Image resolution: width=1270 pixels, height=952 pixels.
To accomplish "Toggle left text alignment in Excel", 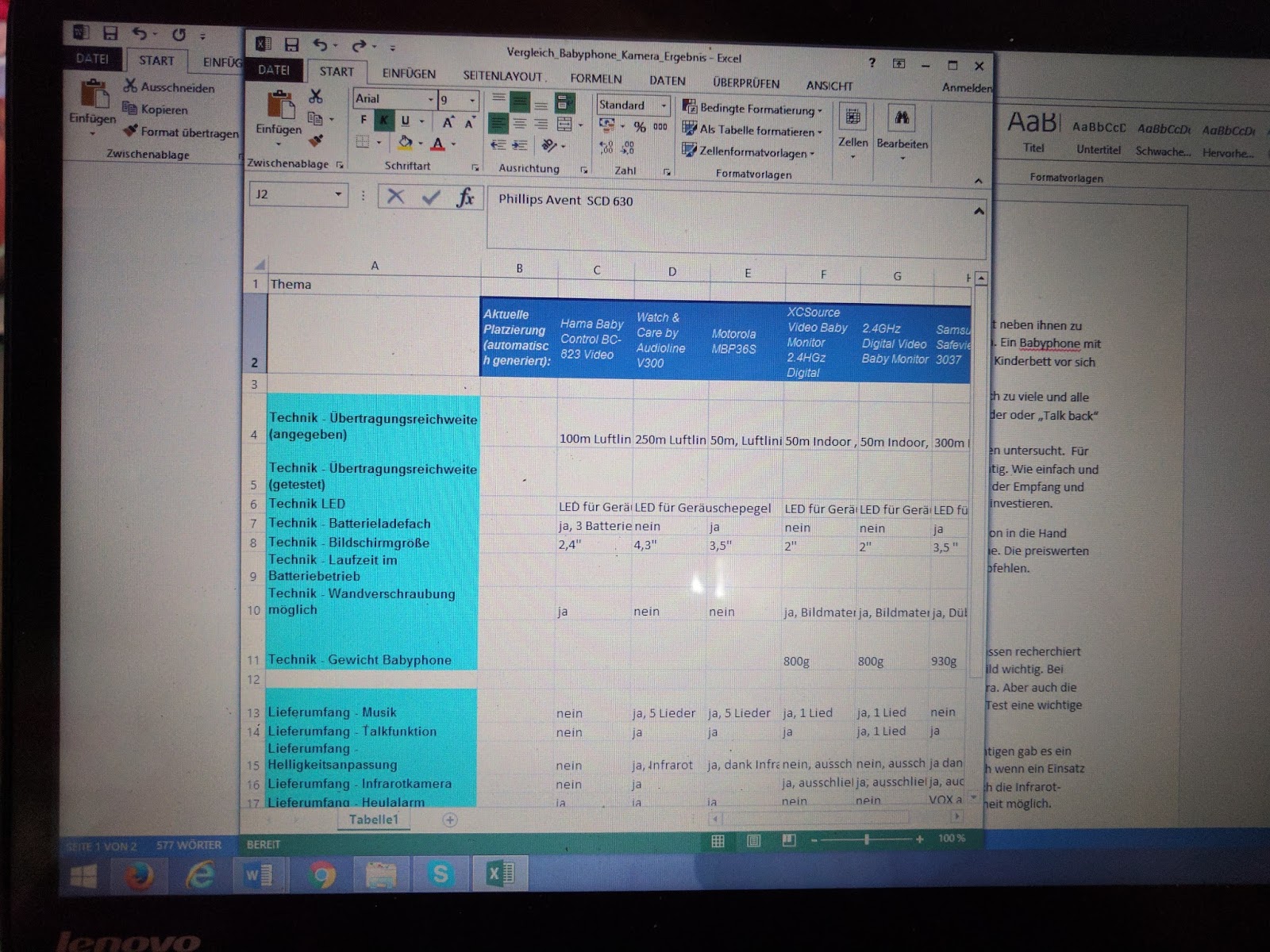I will 498,123.
